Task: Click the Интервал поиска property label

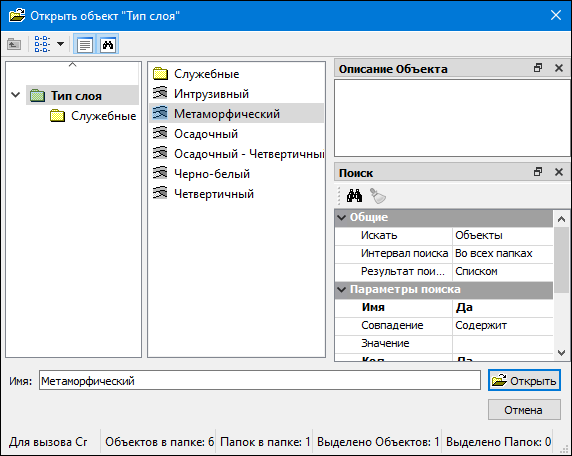Action: pyautogui.click(x=405, y=253)
